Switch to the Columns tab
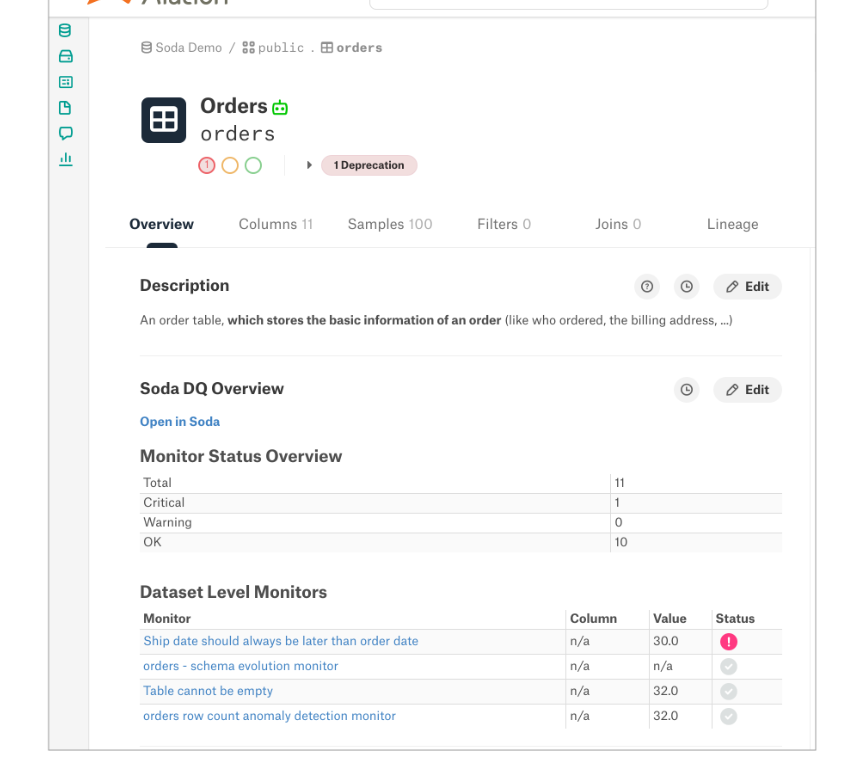 click(276, 224)
